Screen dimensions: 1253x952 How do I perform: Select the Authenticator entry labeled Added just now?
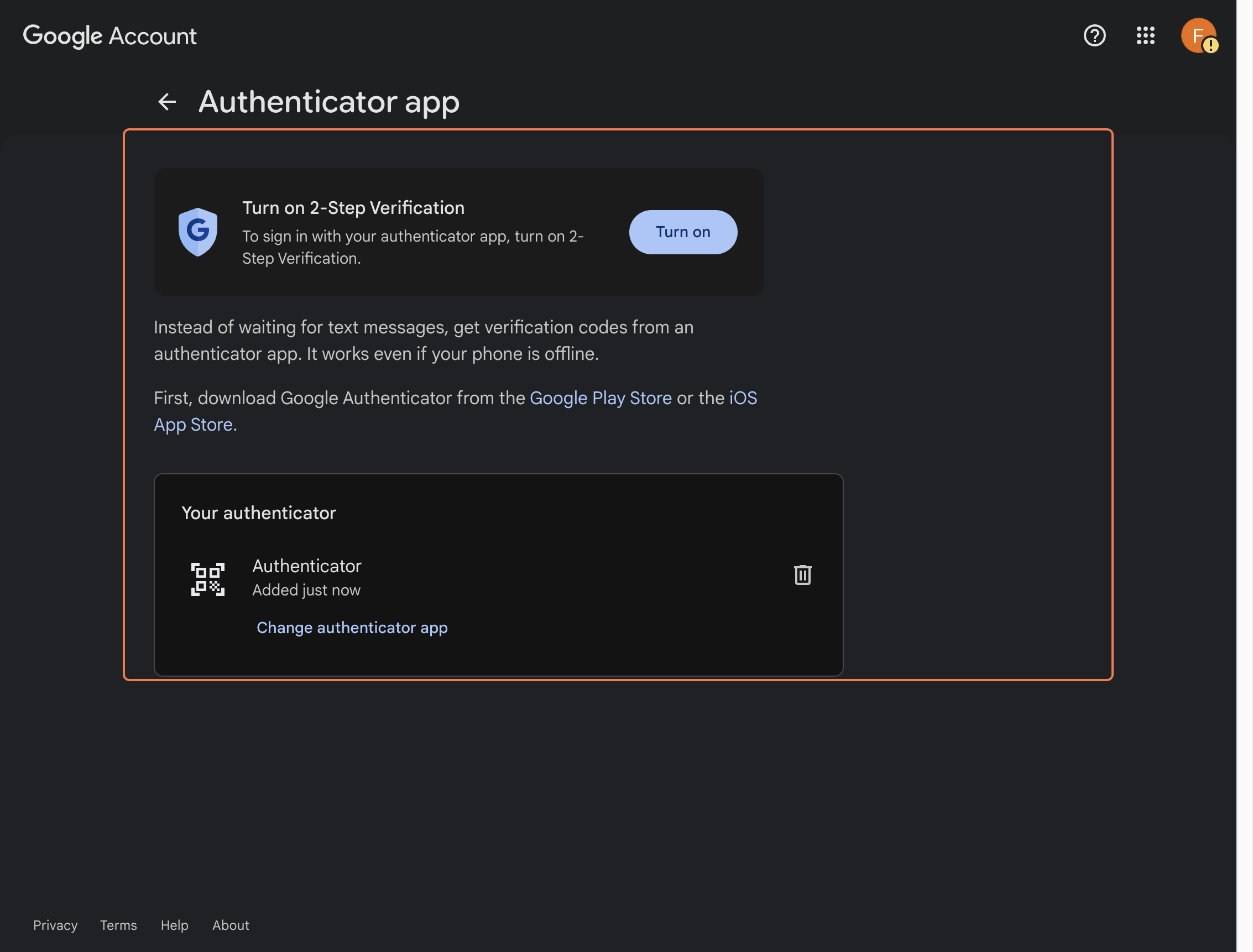click(306, 577)
